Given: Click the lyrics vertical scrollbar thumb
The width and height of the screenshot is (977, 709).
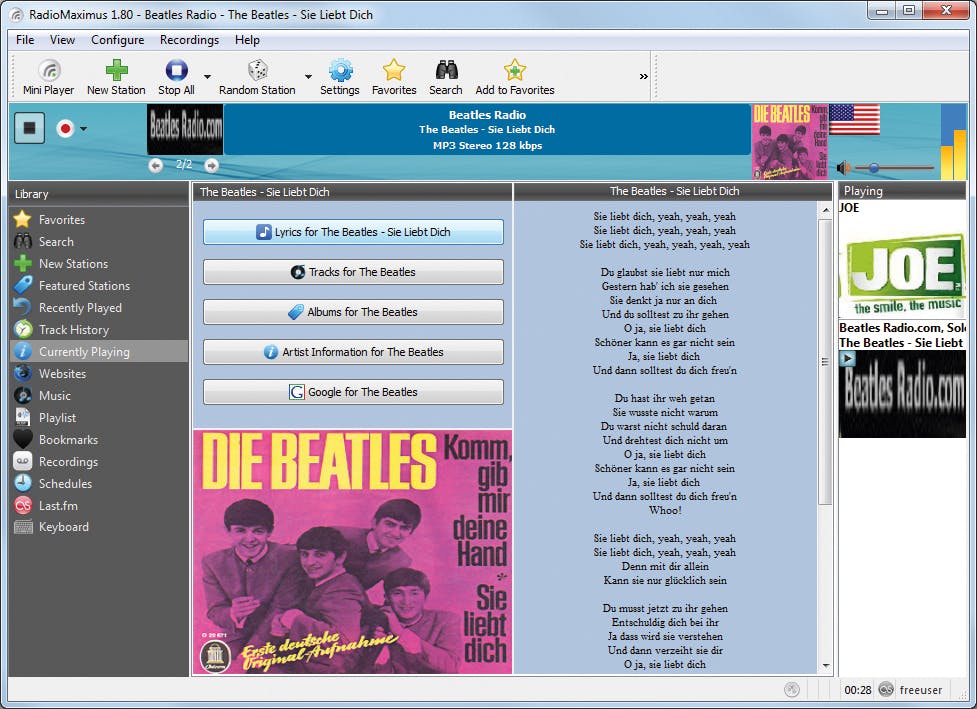Looking at the screenshot, I should [826, 362].
